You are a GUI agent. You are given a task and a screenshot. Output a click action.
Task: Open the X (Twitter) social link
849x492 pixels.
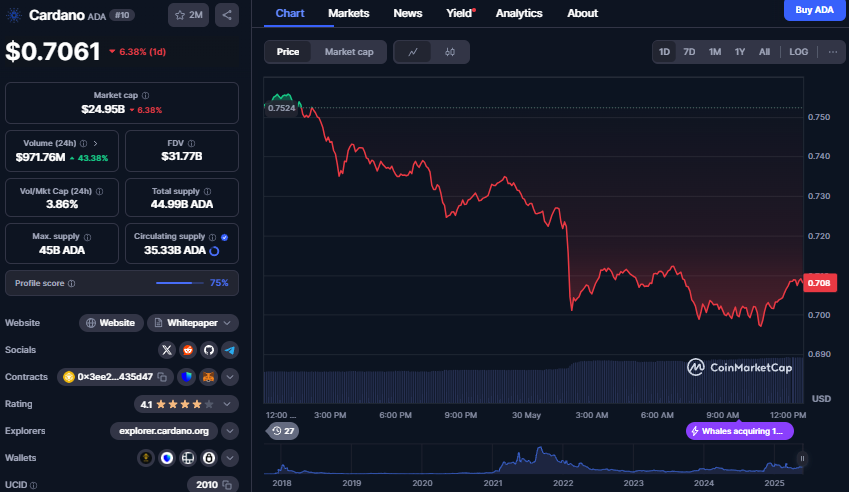[167, 350]
